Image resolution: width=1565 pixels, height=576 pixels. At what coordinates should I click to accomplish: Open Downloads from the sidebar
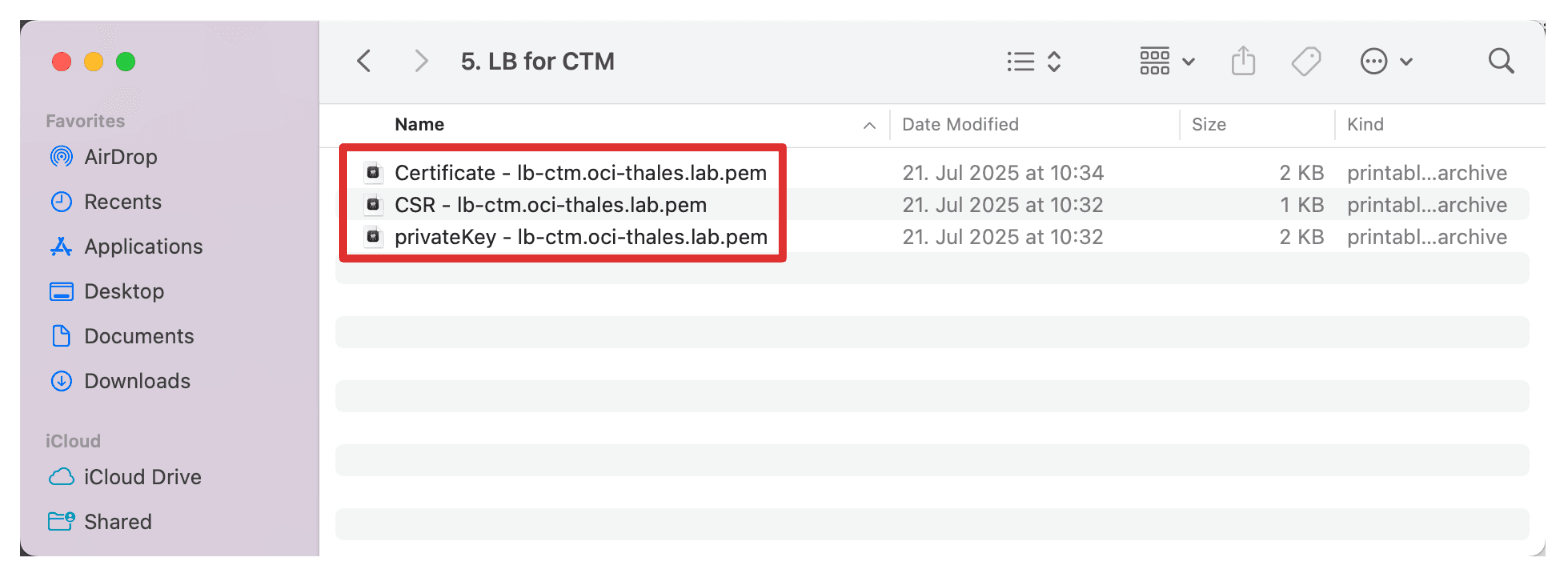pyautogui.click(x=120, y=381)
